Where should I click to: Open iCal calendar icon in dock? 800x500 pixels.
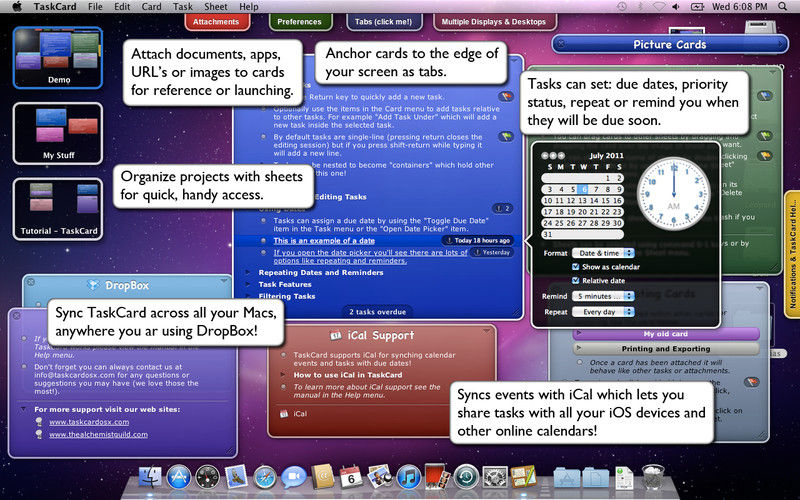pos(351,477)
